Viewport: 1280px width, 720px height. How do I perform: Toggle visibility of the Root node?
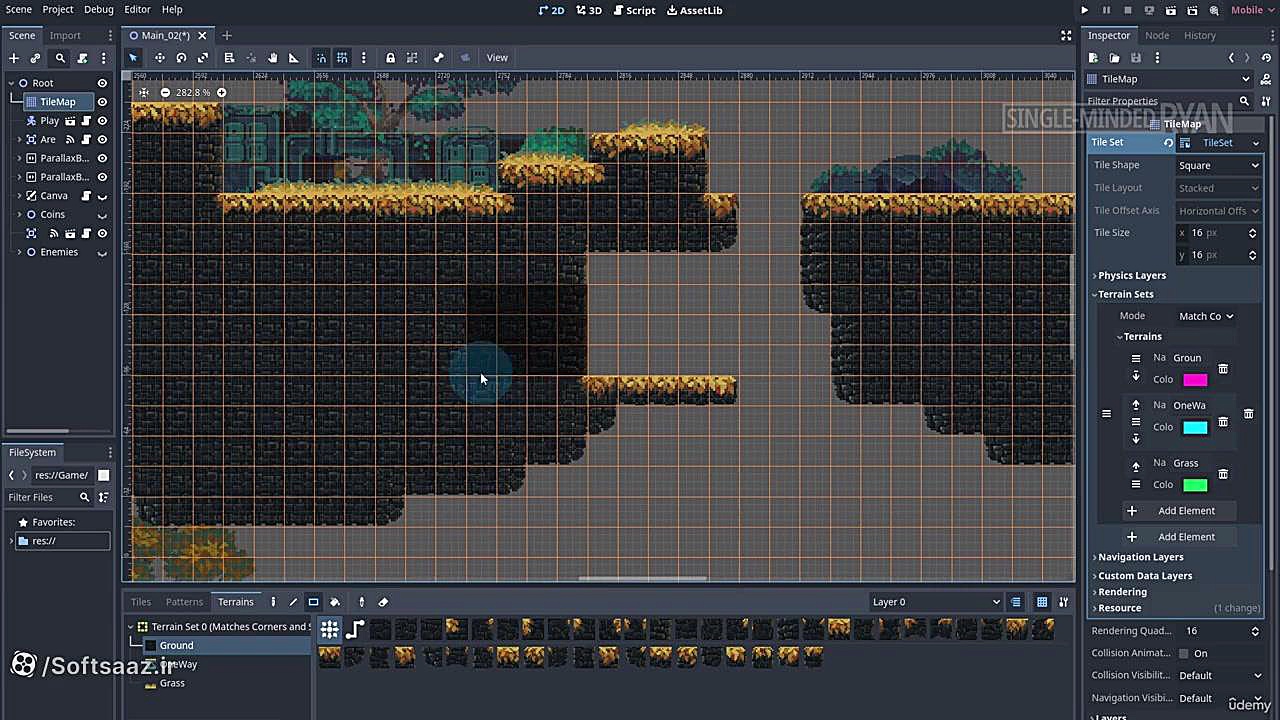coord(102,83)
